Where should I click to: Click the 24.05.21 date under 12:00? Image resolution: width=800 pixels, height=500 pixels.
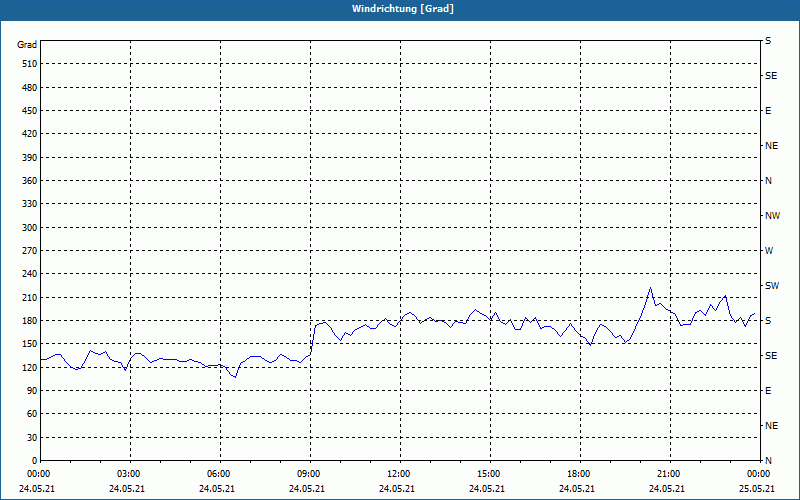pos(396,489)
